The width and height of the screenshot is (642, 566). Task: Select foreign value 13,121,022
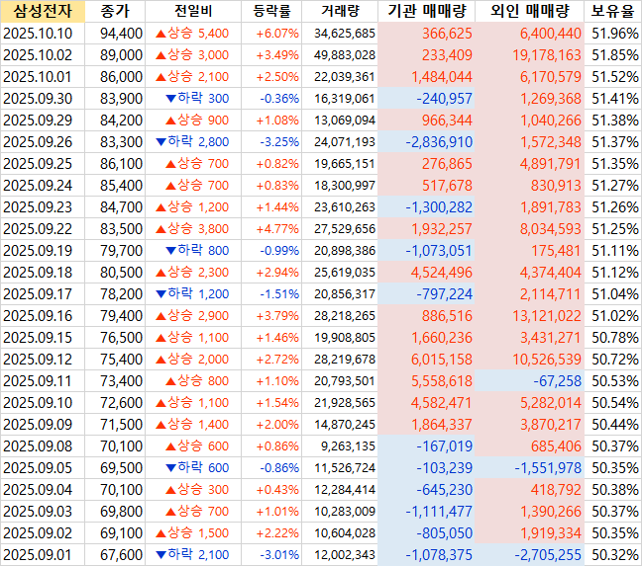530,315
